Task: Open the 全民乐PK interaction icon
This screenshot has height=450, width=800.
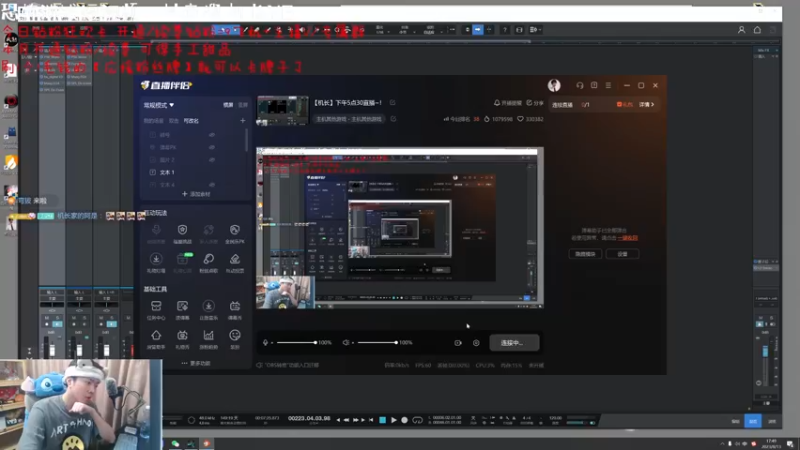Action: click(235, 230)
